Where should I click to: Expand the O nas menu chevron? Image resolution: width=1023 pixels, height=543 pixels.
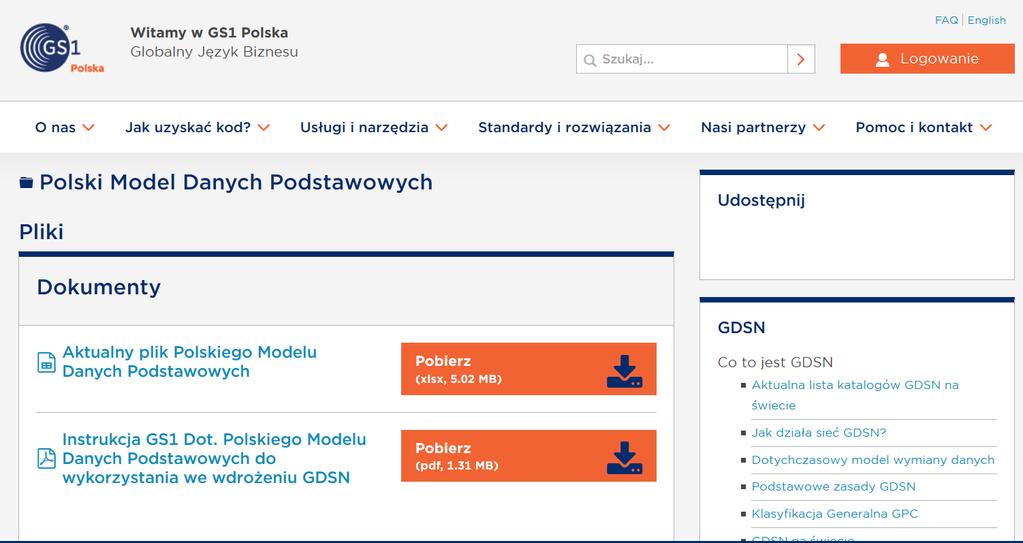pyautogui.click(x=89, y=127)
